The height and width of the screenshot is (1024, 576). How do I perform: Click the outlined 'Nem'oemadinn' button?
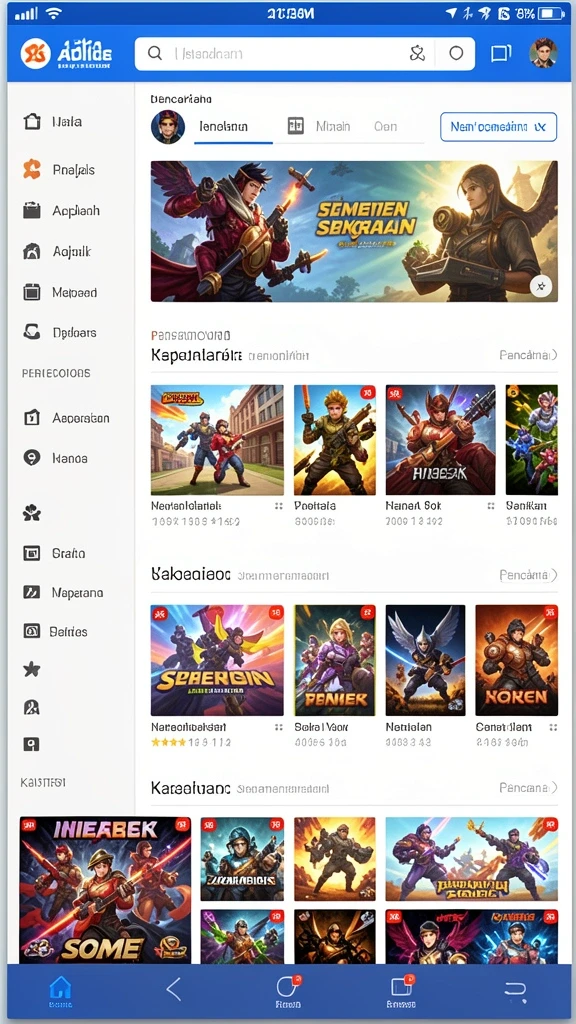click(x=498, y=127)
